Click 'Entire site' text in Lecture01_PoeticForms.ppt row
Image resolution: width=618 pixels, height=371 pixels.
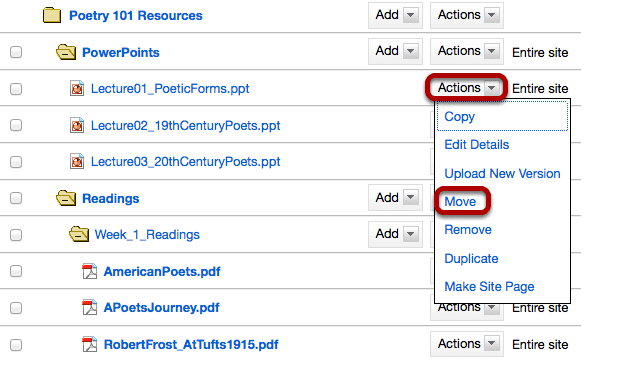tap(540, 89)
